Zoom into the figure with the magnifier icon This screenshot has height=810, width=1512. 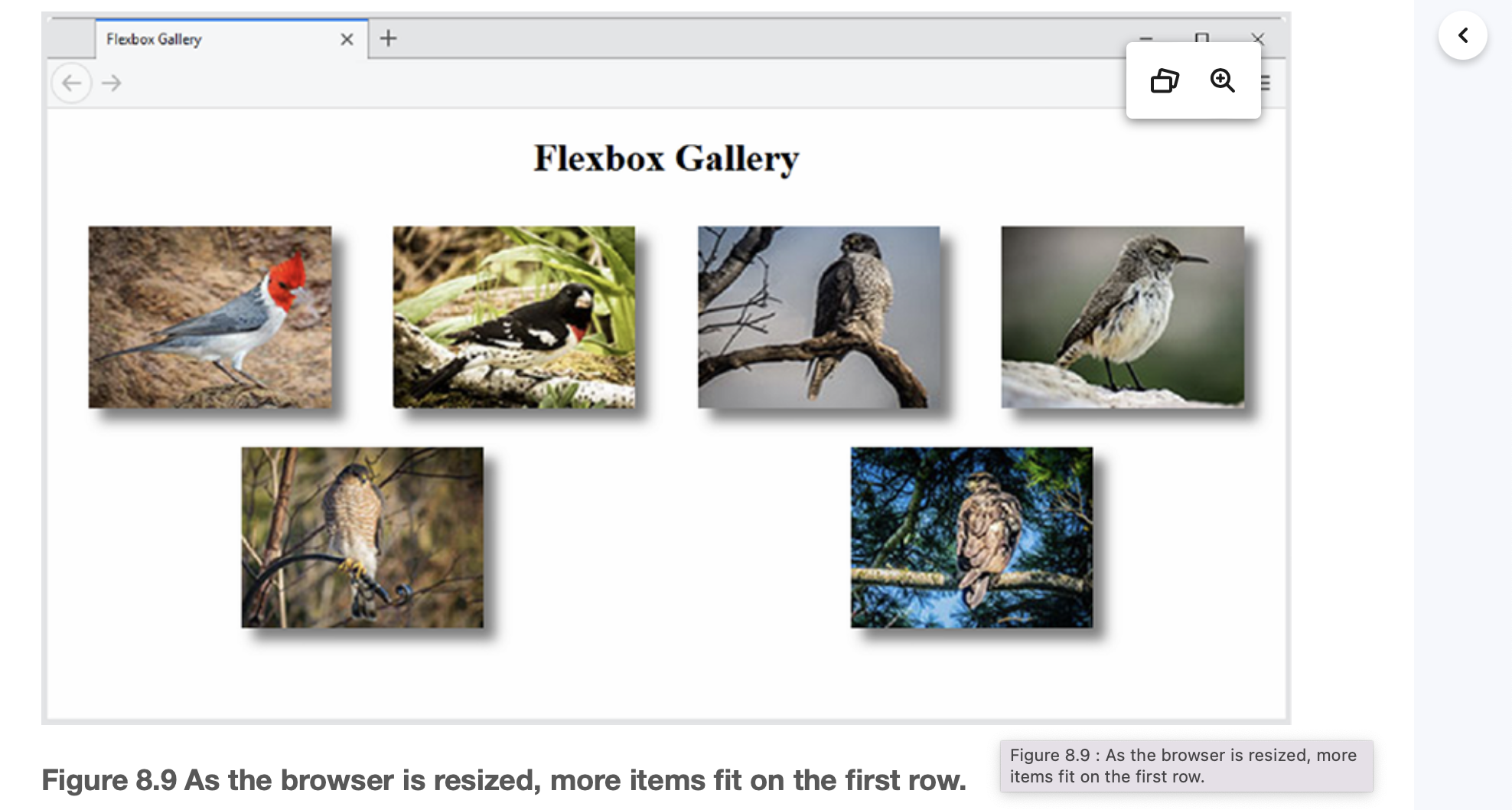1221,80
